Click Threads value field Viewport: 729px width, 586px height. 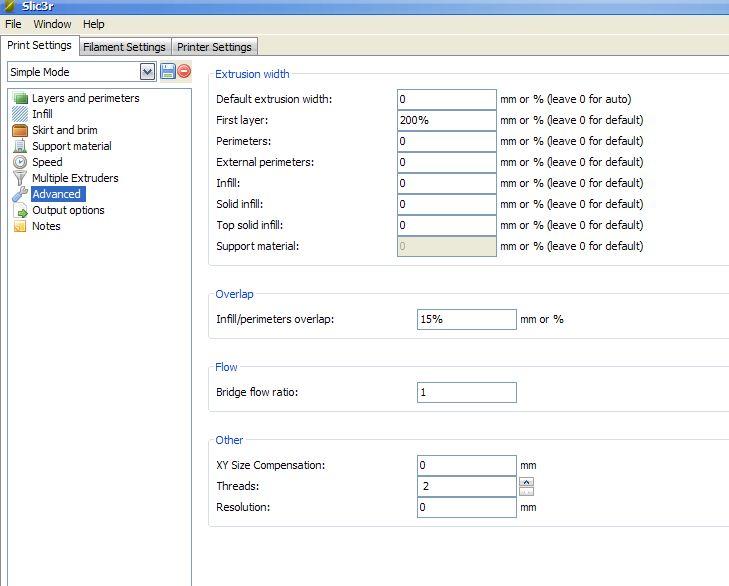(467, 486)
